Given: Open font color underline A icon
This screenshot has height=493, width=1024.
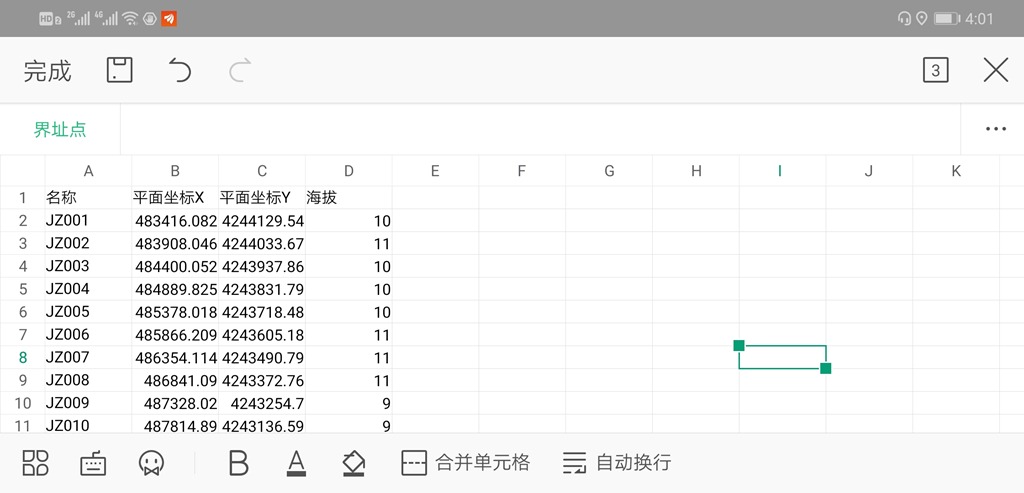Looking at the screenshot, I should [x=296, y=462].
